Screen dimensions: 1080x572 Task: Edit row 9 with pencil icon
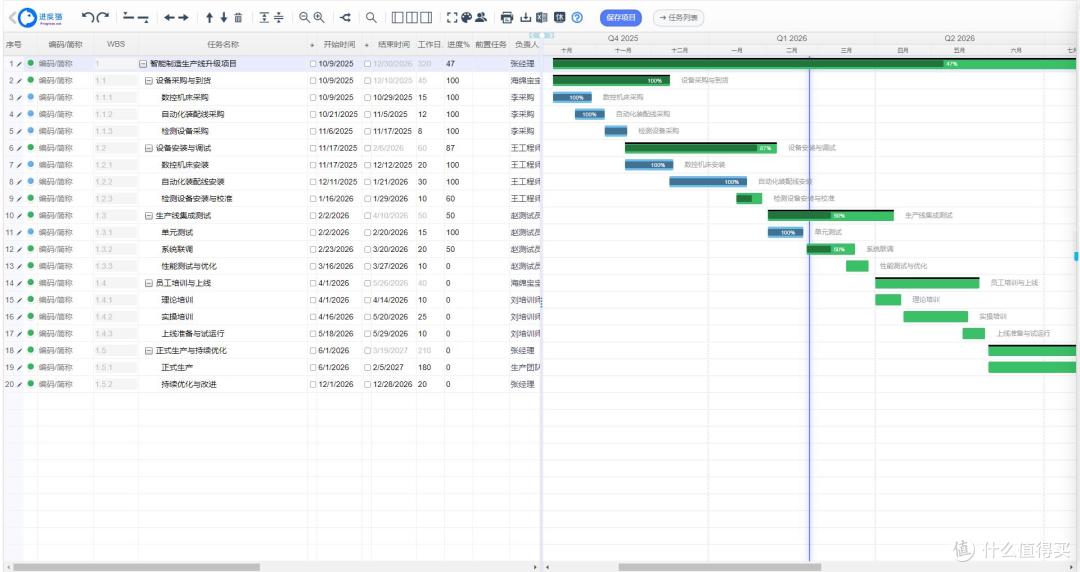click(x=19, y=198)
